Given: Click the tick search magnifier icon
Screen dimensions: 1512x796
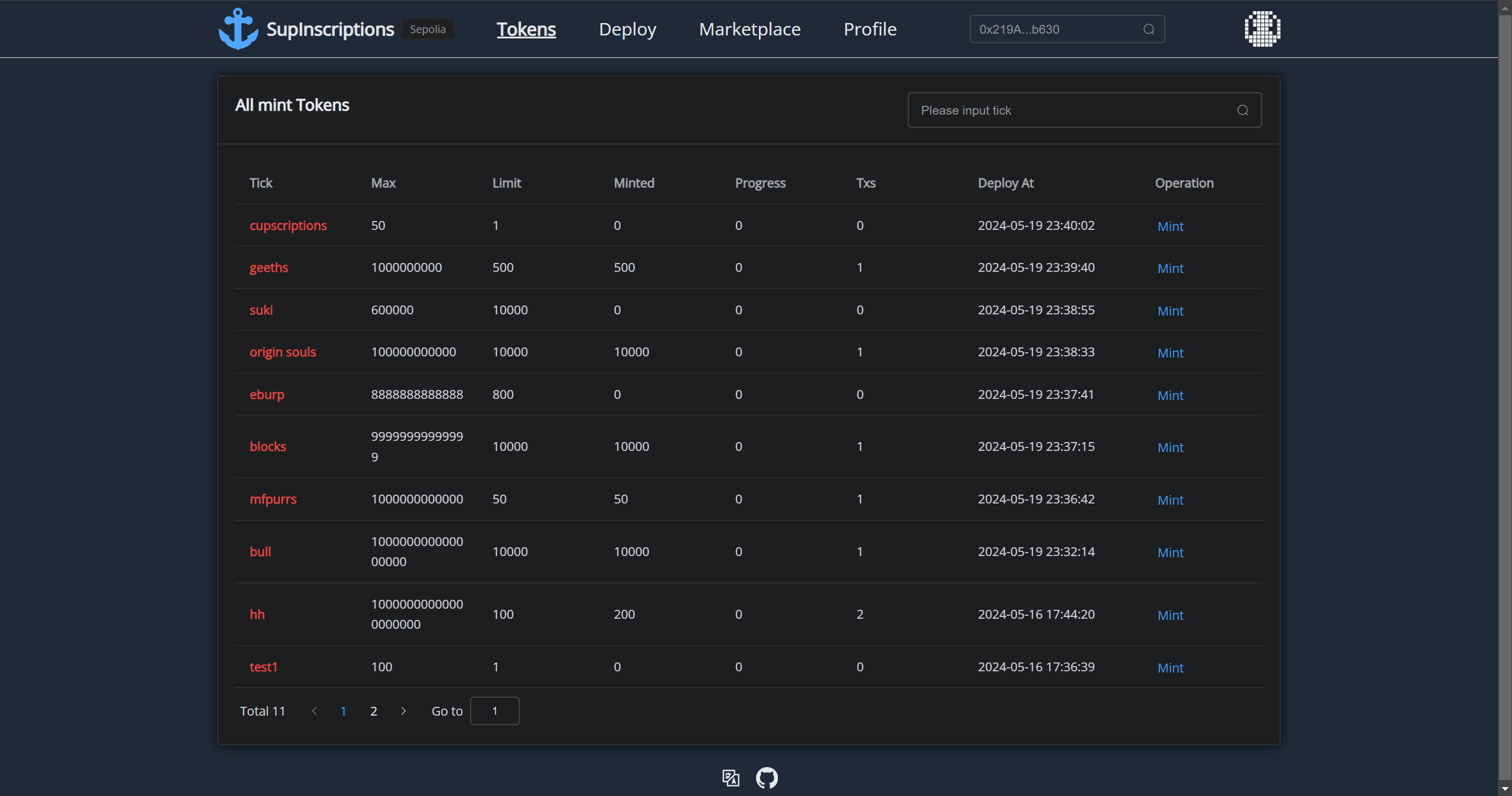Looking at the screenshot, I should tap(1242, 111).
